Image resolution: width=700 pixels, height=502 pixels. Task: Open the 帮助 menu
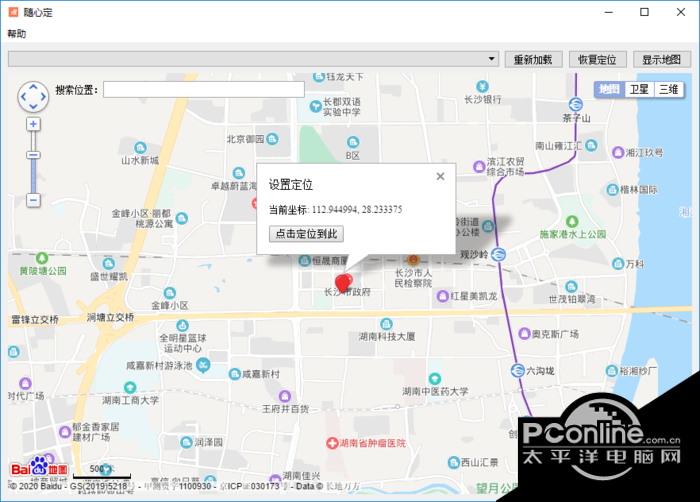(17, 33)
